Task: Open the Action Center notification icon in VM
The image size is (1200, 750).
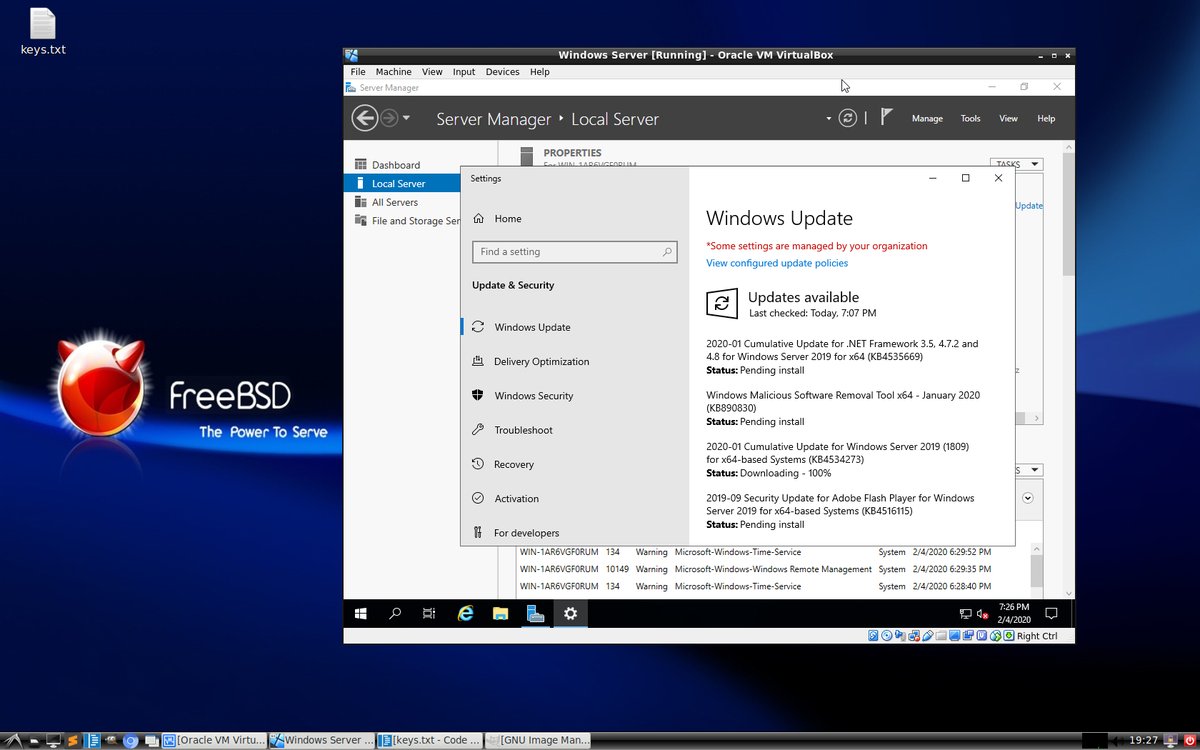Action: pyautogui.click(x=1051, y=614)
